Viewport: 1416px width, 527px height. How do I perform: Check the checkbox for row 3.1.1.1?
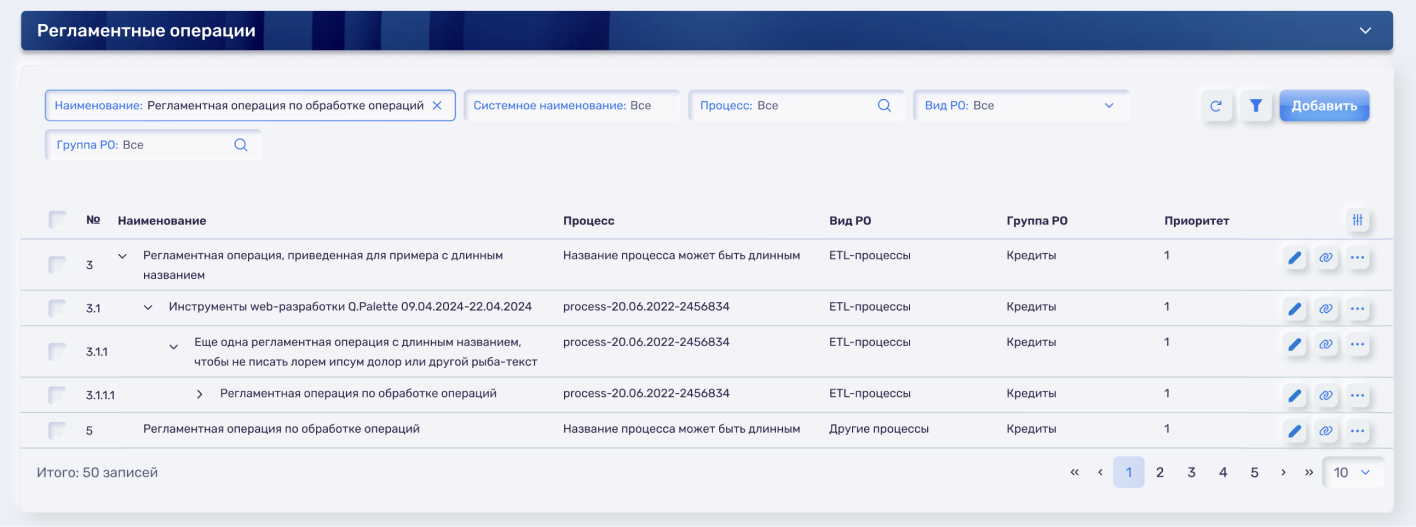coord(58,395)
